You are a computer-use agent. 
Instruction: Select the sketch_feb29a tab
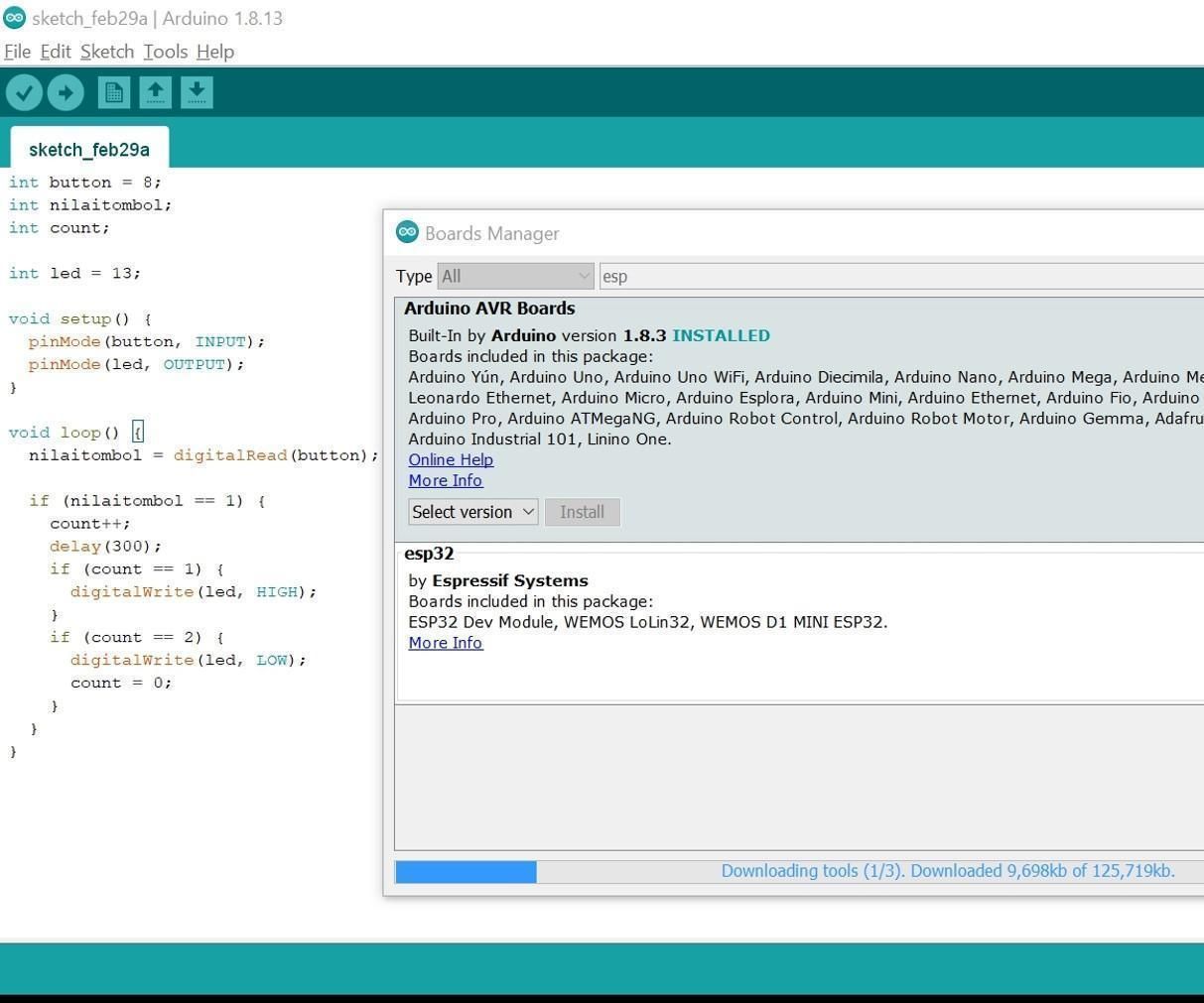click(89, 149)
